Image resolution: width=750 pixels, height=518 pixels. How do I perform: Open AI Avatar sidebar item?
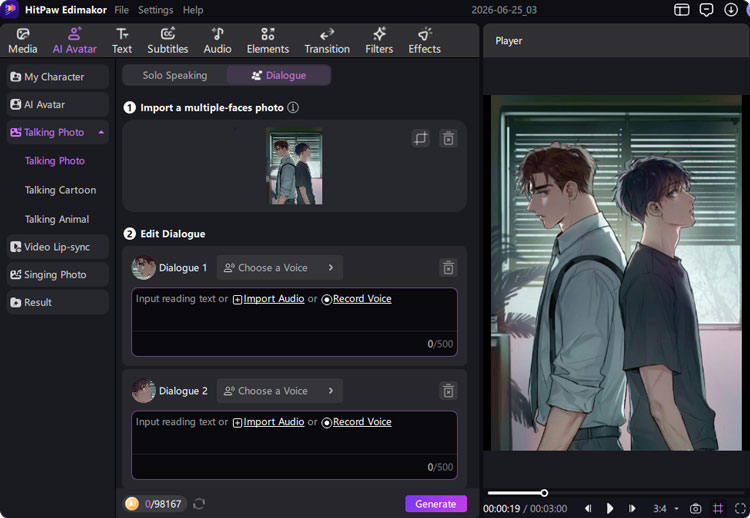click(x=57, y=105)
